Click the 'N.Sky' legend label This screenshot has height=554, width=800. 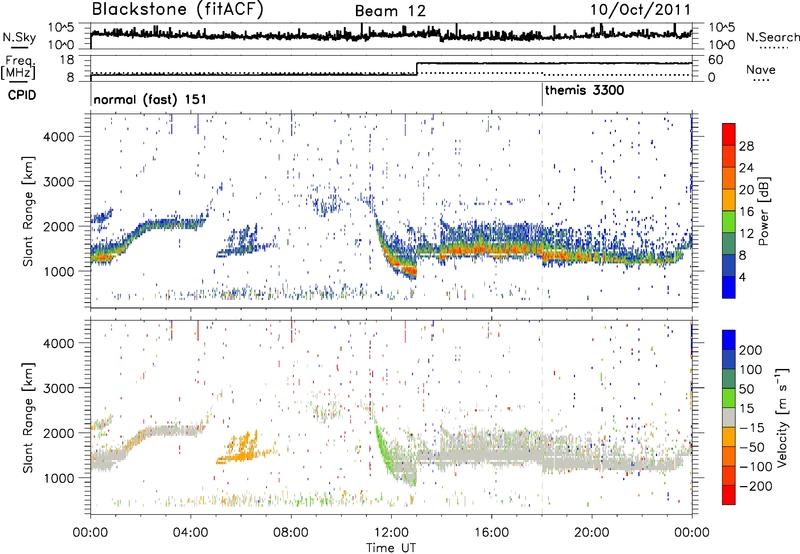(19, 37)
